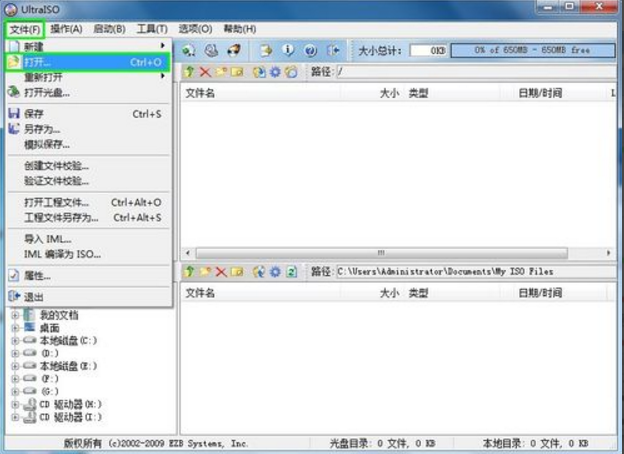Click red X delete icon in ISO pane toolbar
The height and width of the screenshot is (454, 624).
[205, 72]
